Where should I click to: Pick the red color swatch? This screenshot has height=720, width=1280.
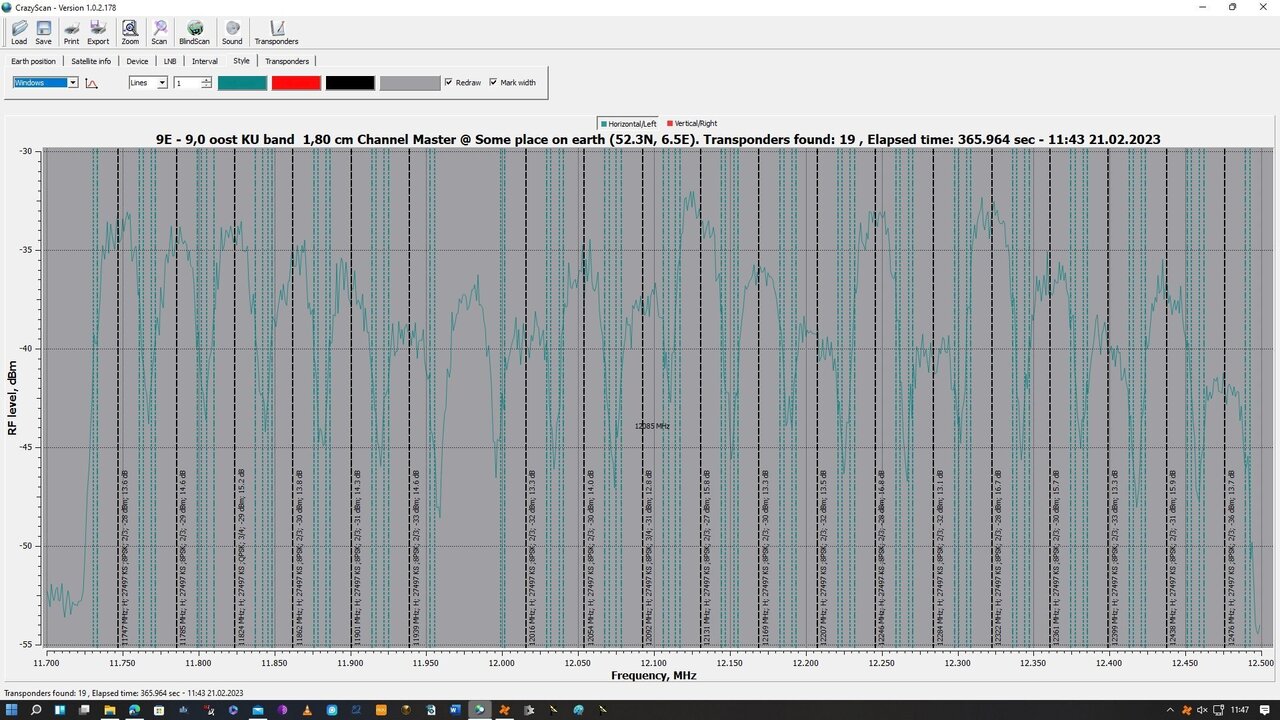click(296, 83)
